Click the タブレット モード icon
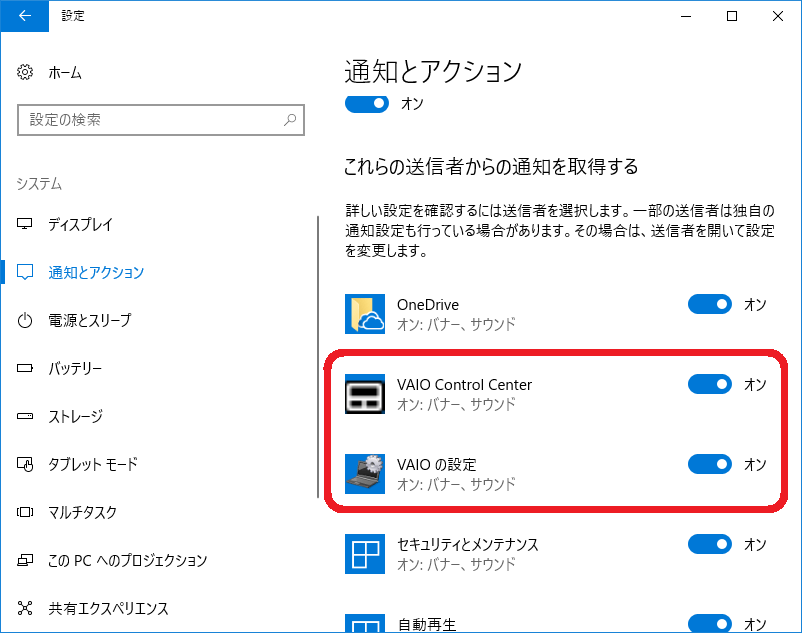The width and height of the screenshot is (802, 633). pyautogui.click(x=25, y=464)
